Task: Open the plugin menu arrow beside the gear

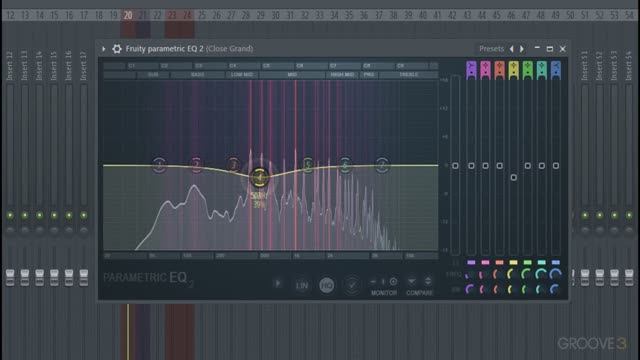Action: 104,49
